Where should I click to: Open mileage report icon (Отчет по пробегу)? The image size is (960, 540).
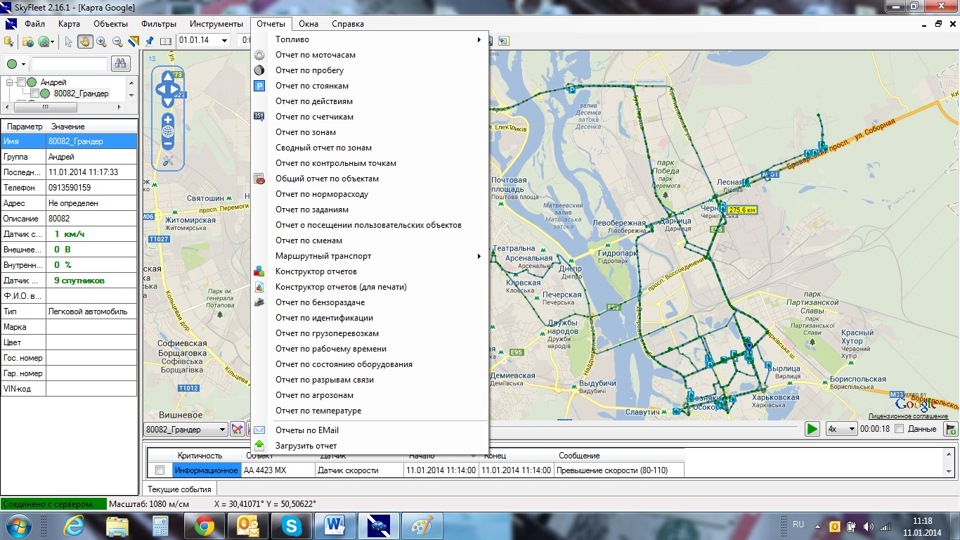[x=260, y=70]
